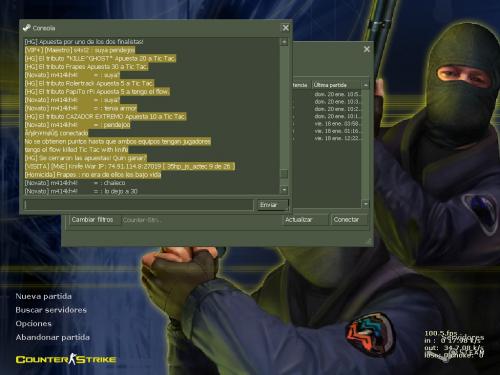This screenshot has width=500, height=375.
Task: Click the Steam icon in the Consola title bar
Action: [x=26, y=28]
